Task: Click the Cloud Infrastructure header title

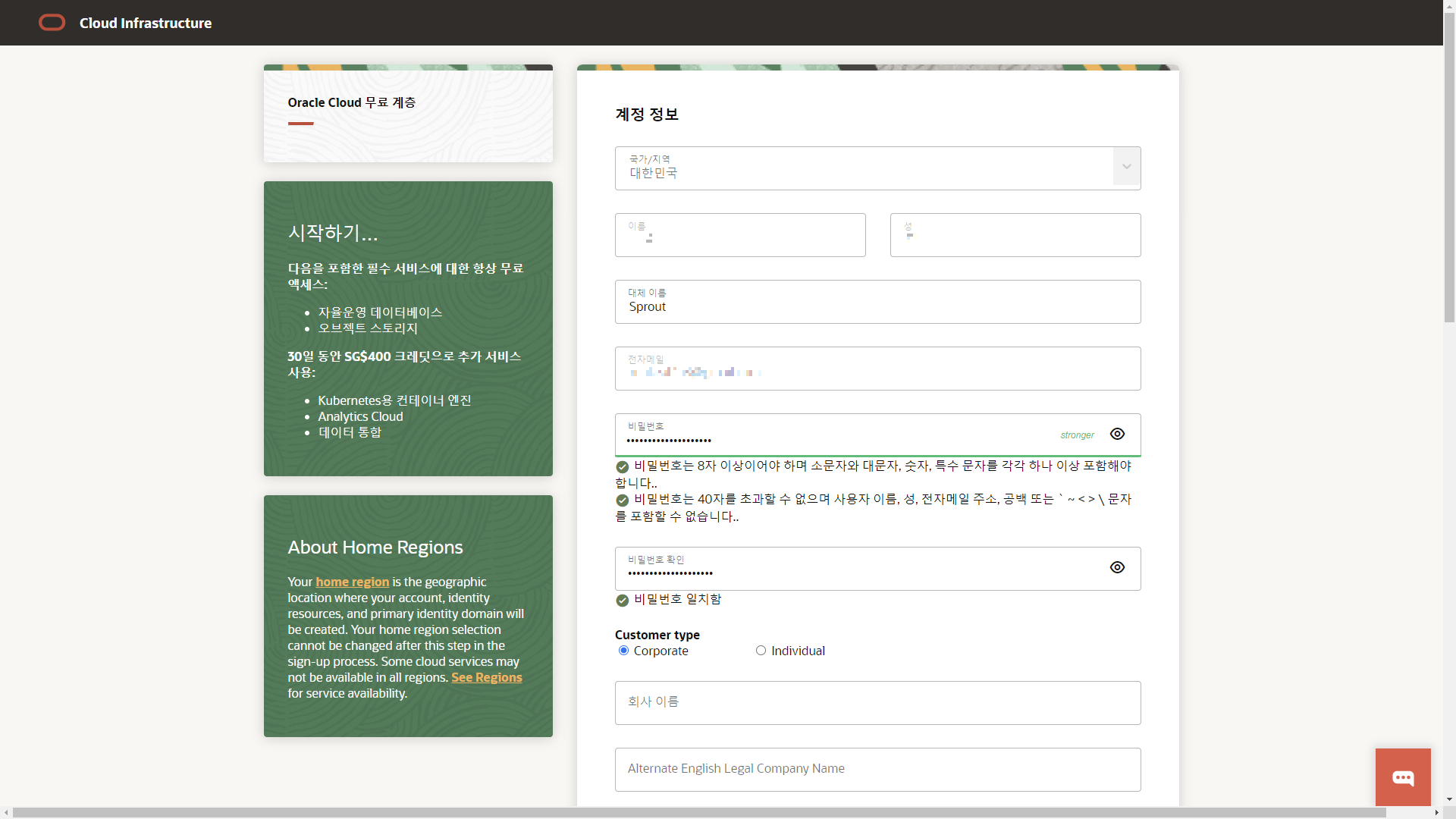Action: (146, 23)
